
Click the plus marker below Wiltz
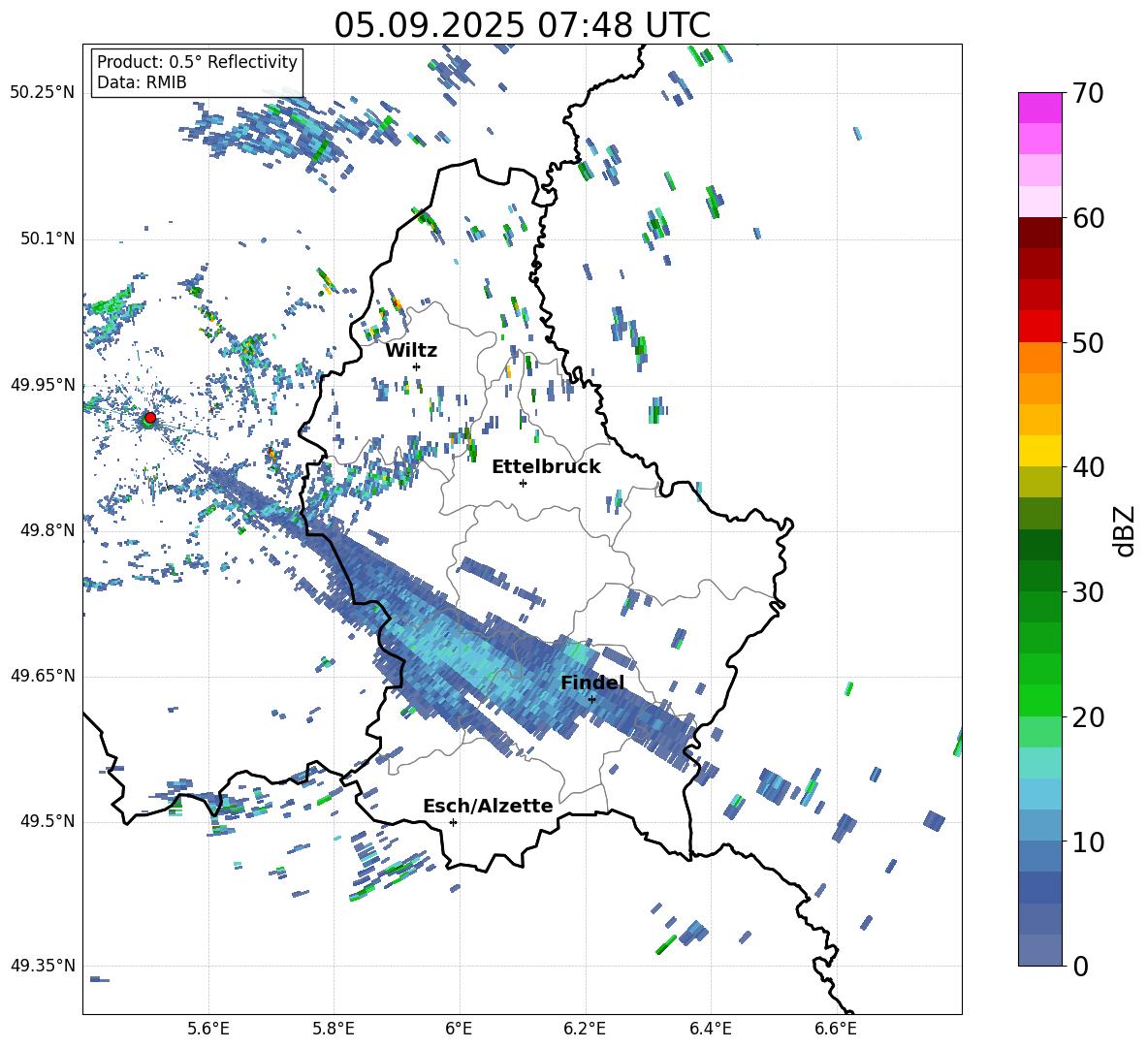(x=416, y=366)
